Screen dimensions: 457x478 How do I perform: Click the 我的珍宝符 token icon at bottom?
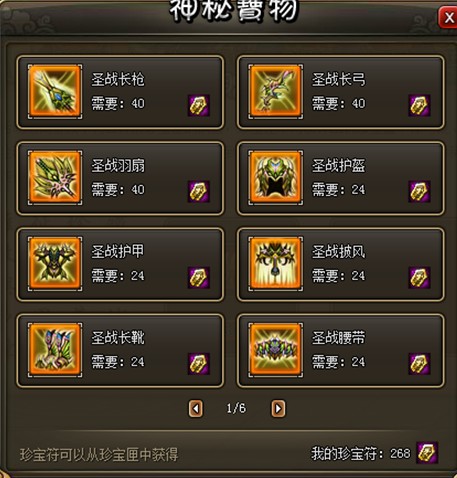(x=427, y=453)
